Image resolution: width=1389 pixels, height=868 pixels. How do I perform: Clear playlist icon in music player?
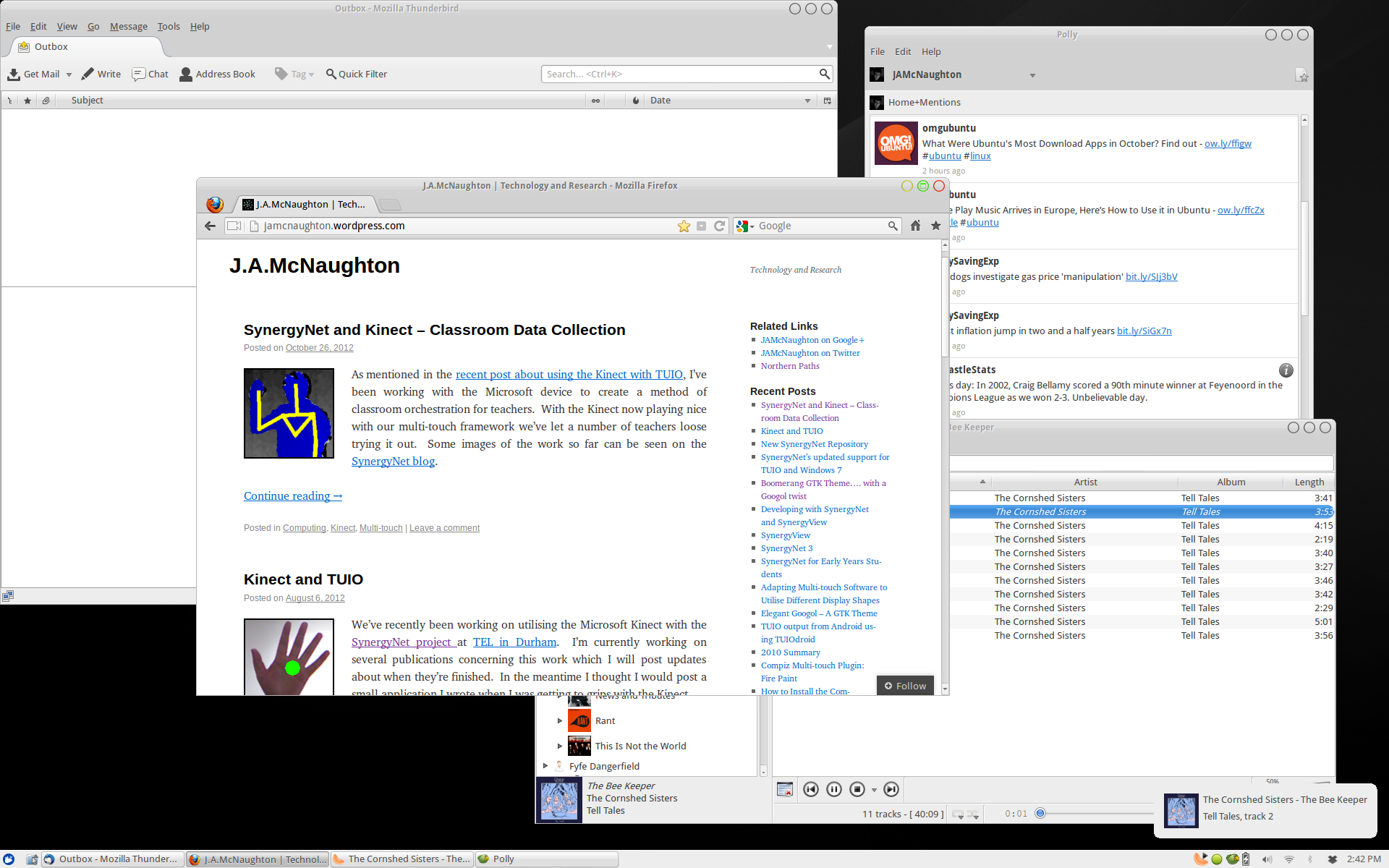tap(785, 789)
